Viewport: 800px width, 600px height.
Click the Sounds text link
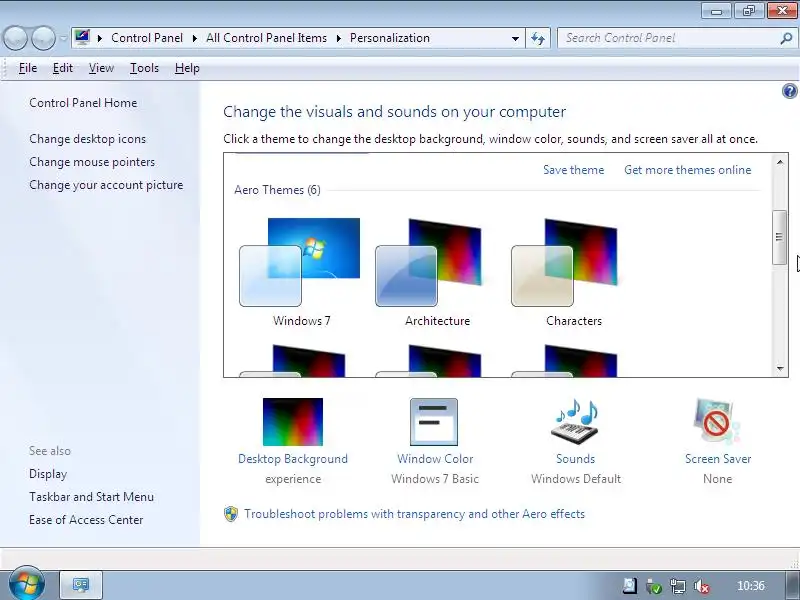[x=576, y=459]
